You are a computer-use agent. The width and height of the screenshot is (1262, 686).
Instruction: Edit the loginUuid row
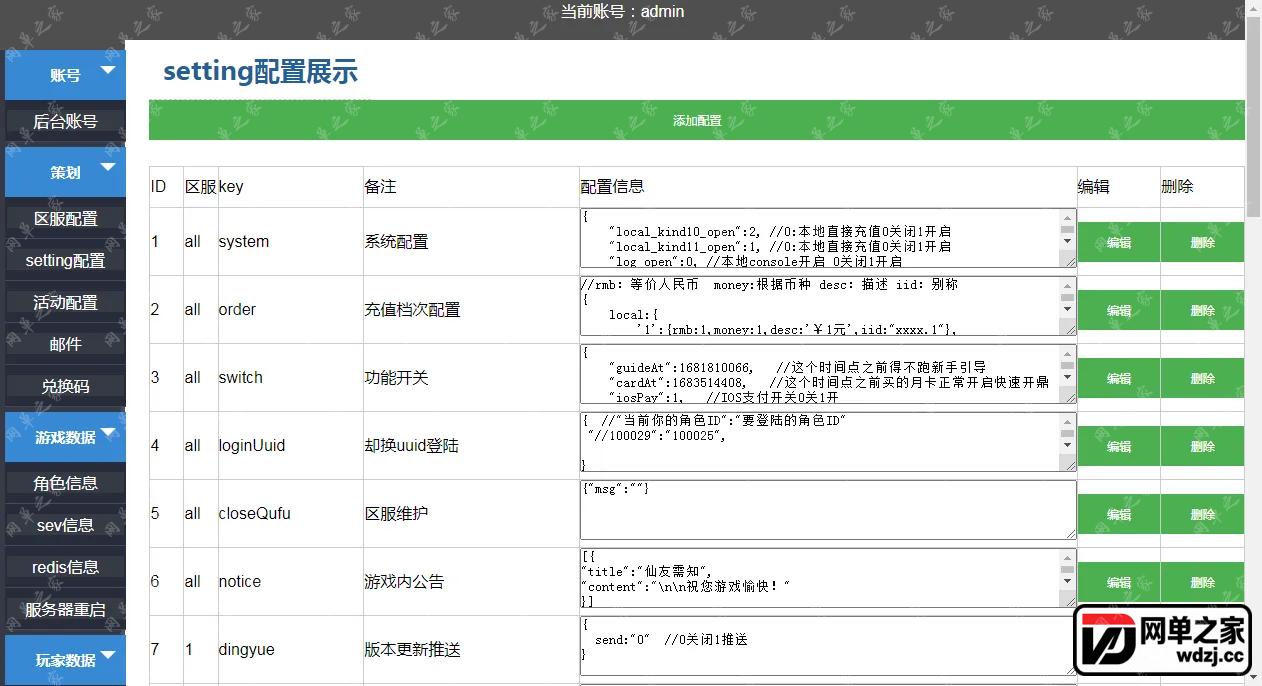1118,446
